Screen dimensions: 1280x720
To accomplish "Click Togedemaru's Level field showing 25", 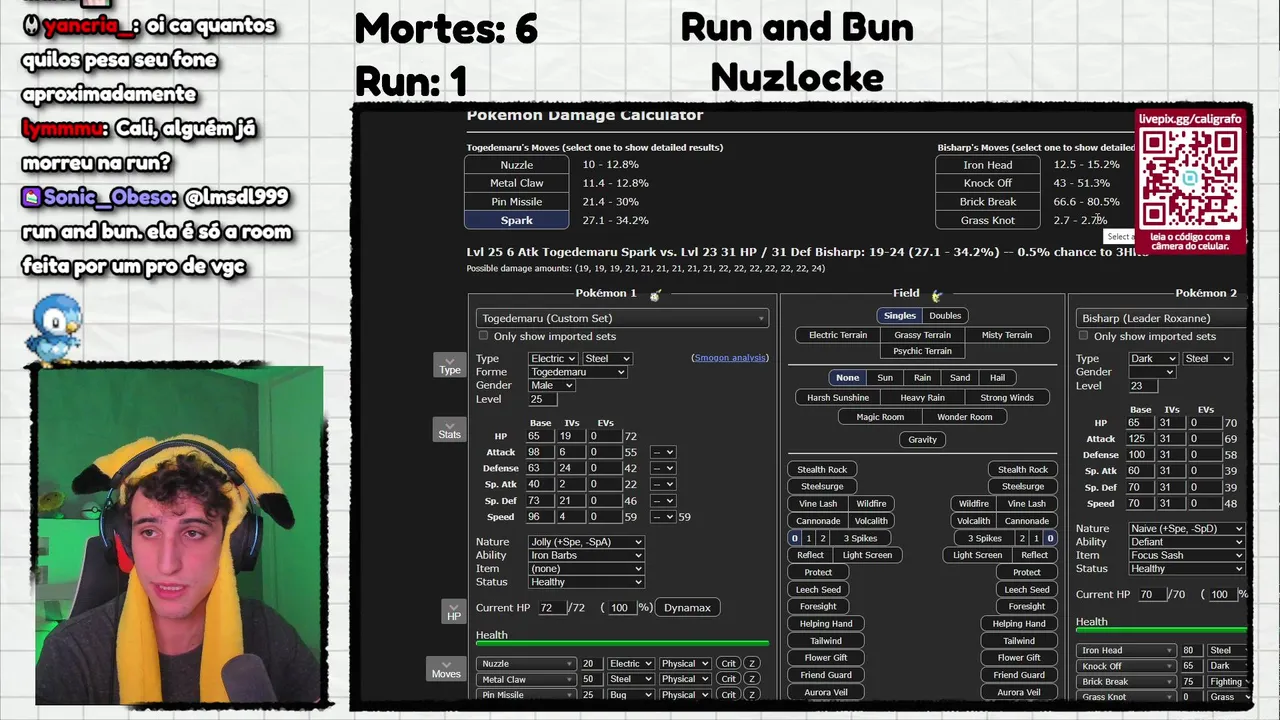I will pos(541,399).
